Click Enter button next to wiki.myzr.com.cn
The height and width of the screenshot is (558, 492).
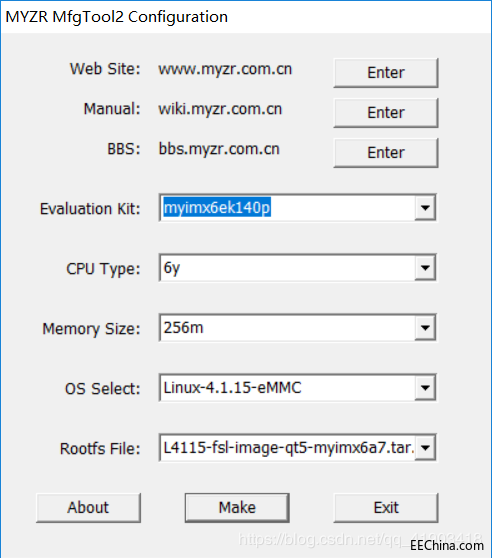(386, 112)
